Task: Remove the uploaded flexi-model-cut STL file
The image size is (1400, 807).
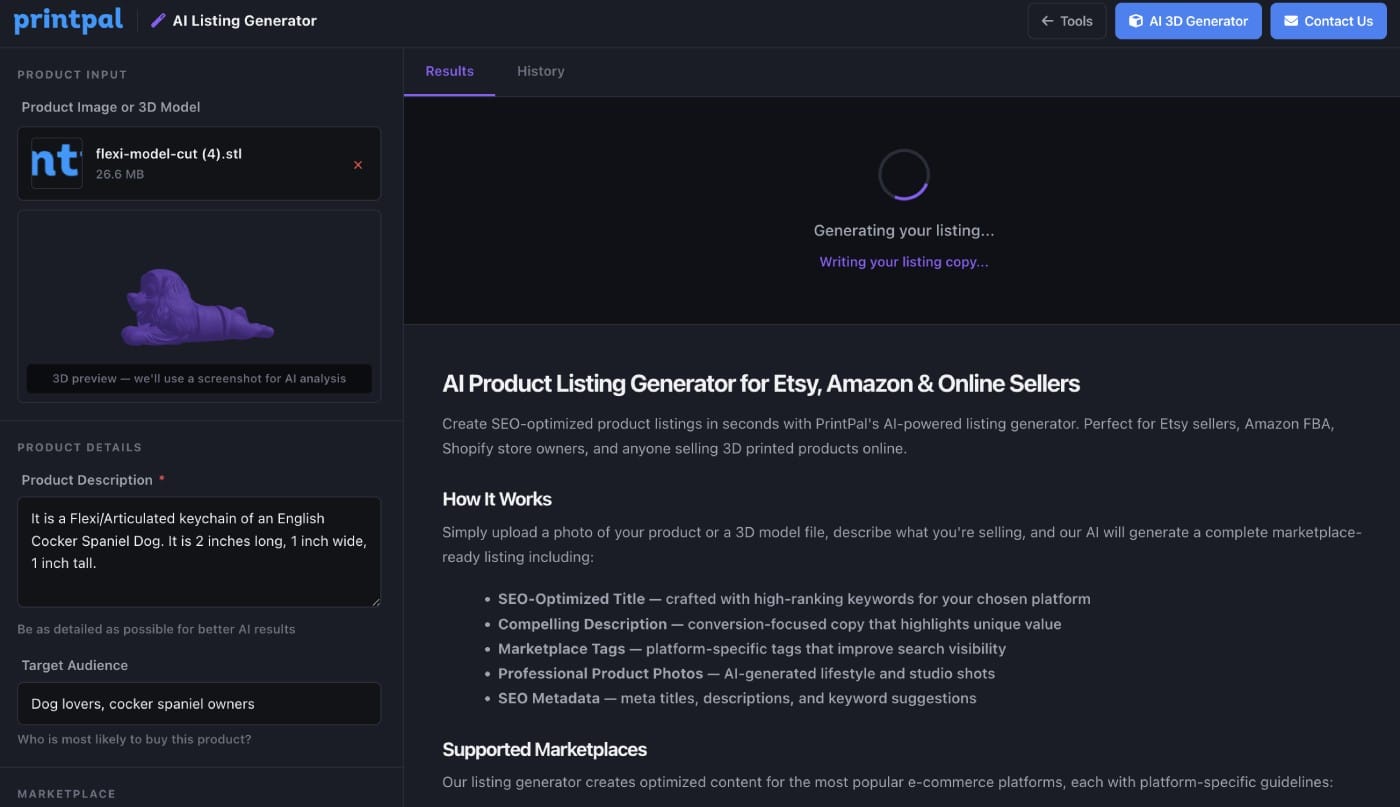Action: [358, 165]
